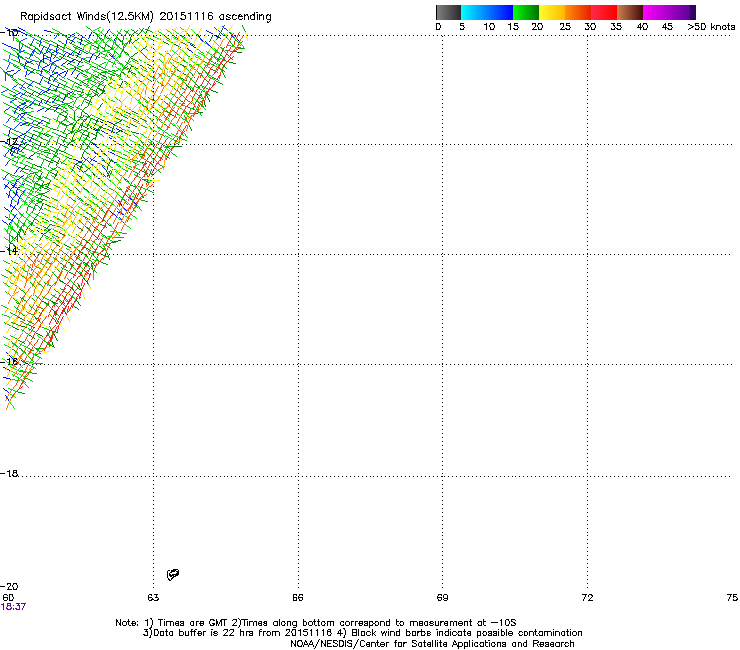This screenshot has width=740, height=650.
Task: Click the longitude label 66
Action: 297,598
